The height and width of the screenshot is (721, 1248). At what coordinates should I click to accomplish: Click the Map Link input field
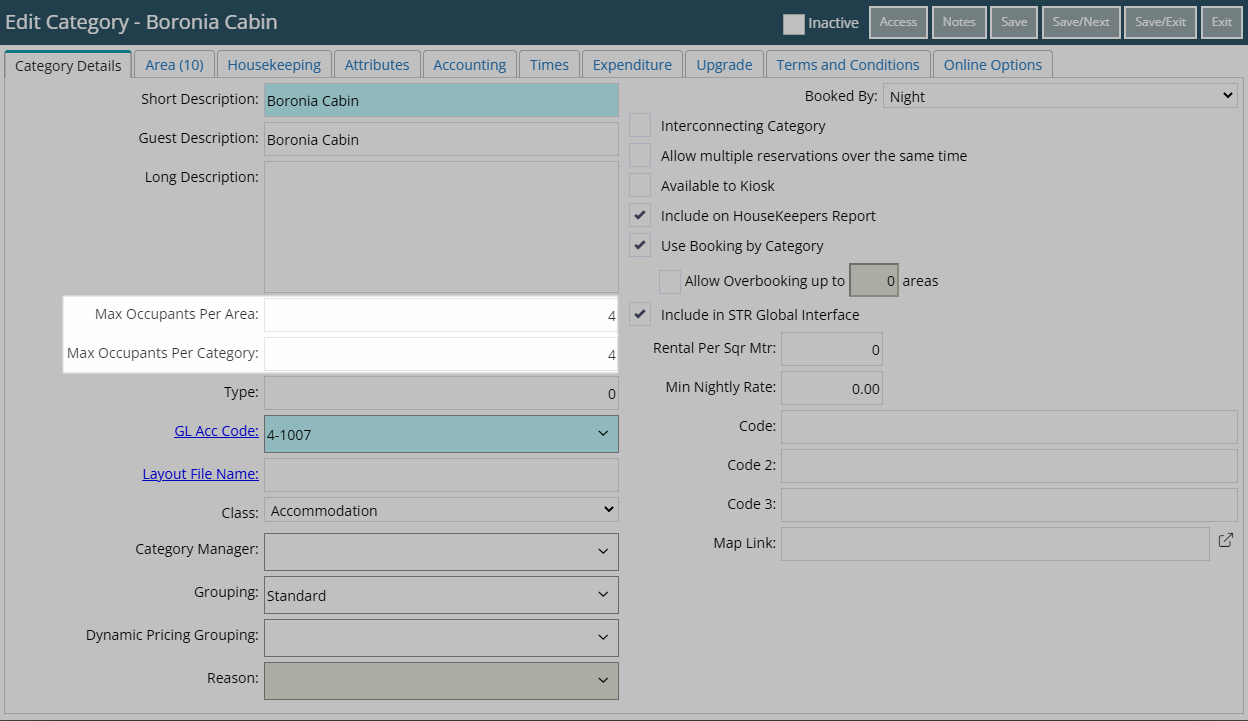point(995,544)
